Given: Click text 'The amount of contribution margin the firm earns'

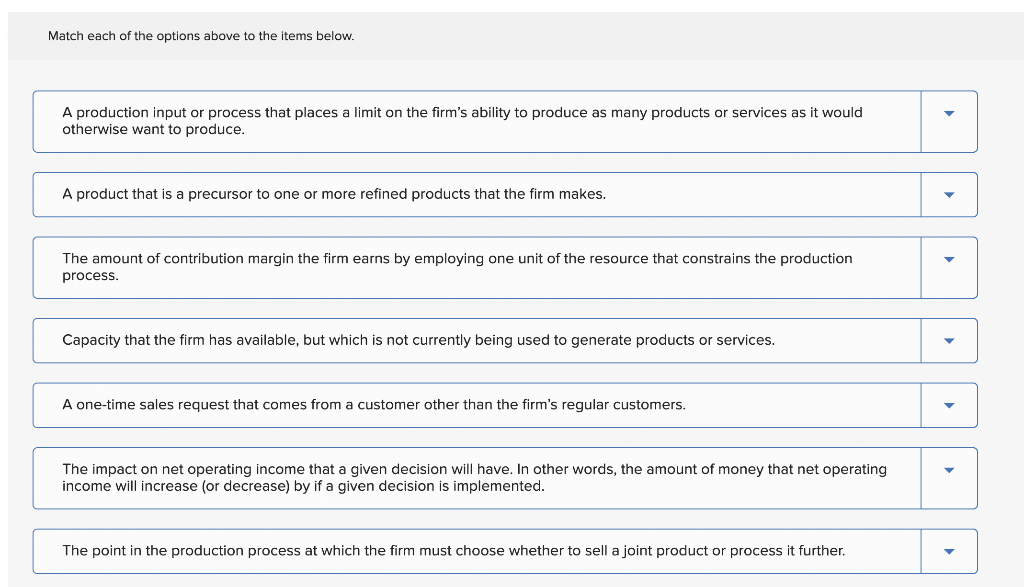Looking at the screenshot, I should click(226, 259).
